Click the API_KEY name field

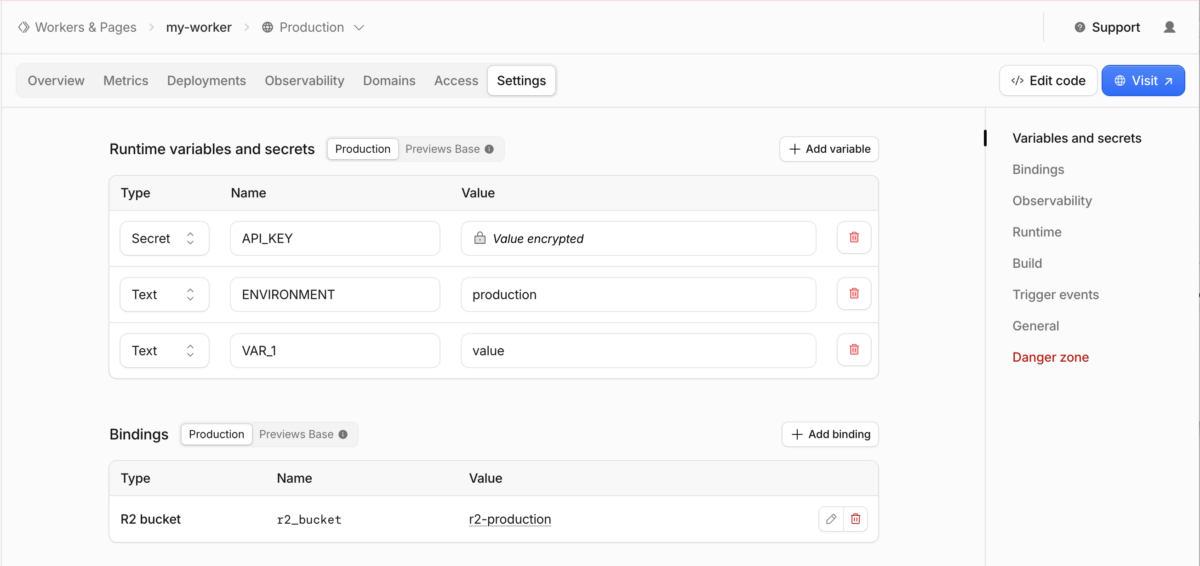[x=335, y=238]
